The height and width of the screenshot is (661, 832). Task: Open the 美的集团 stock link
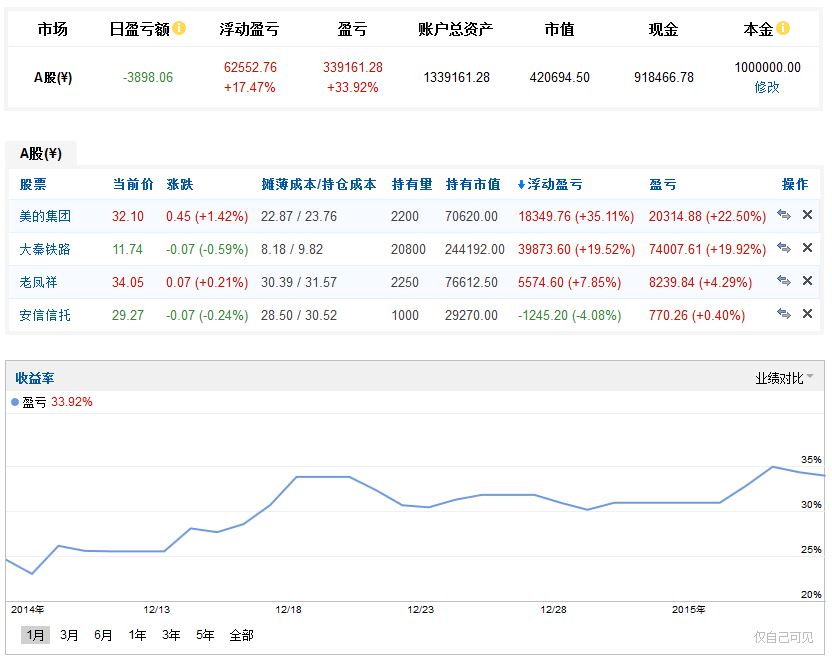45,216
